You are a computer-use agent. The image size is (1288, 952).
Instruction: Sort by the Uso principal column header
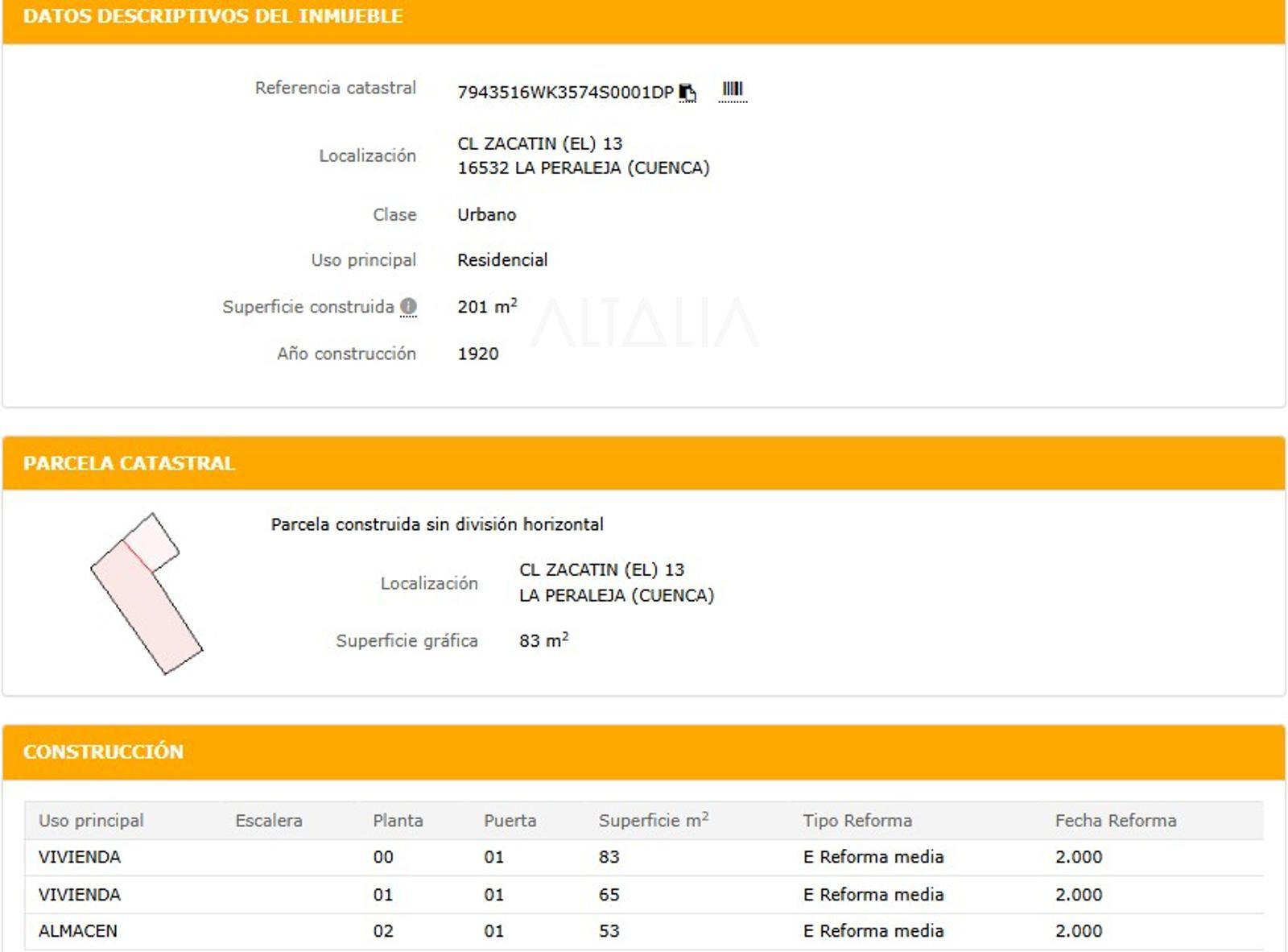pos(91,821)
